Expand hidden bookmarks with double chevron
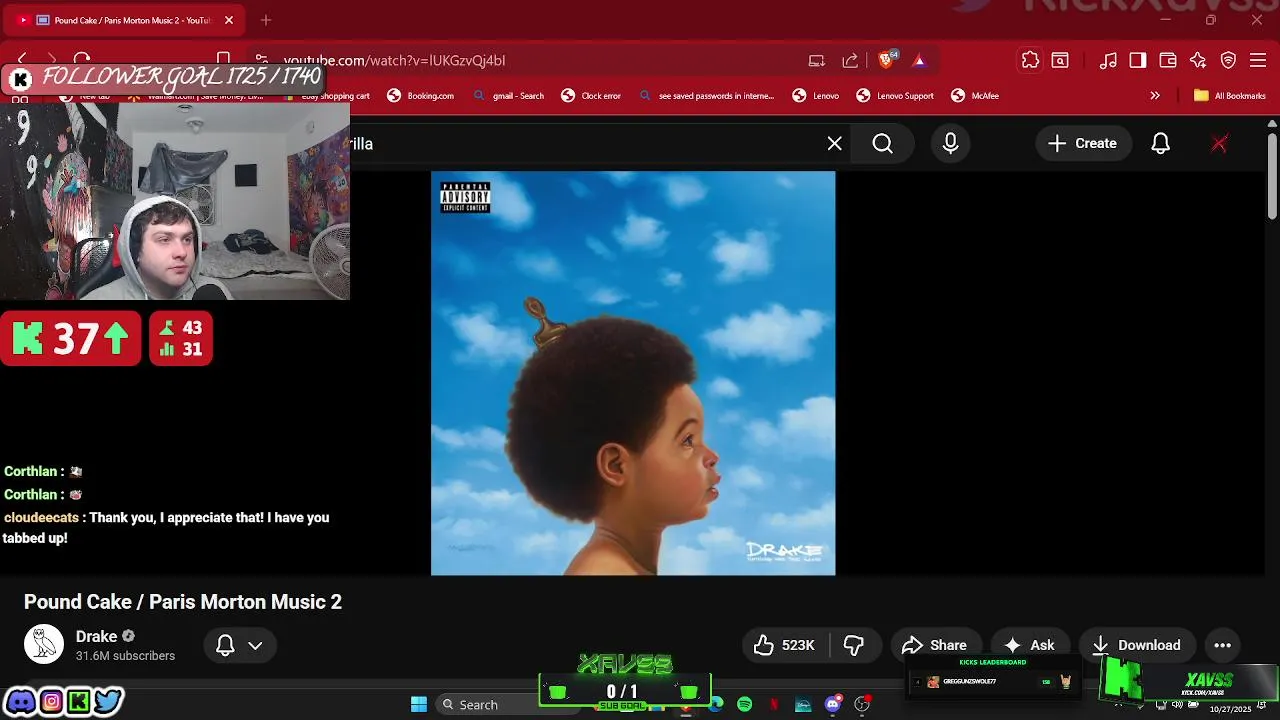The height and width of the screenshot is (720, 1280). [x=1155, y=96]
